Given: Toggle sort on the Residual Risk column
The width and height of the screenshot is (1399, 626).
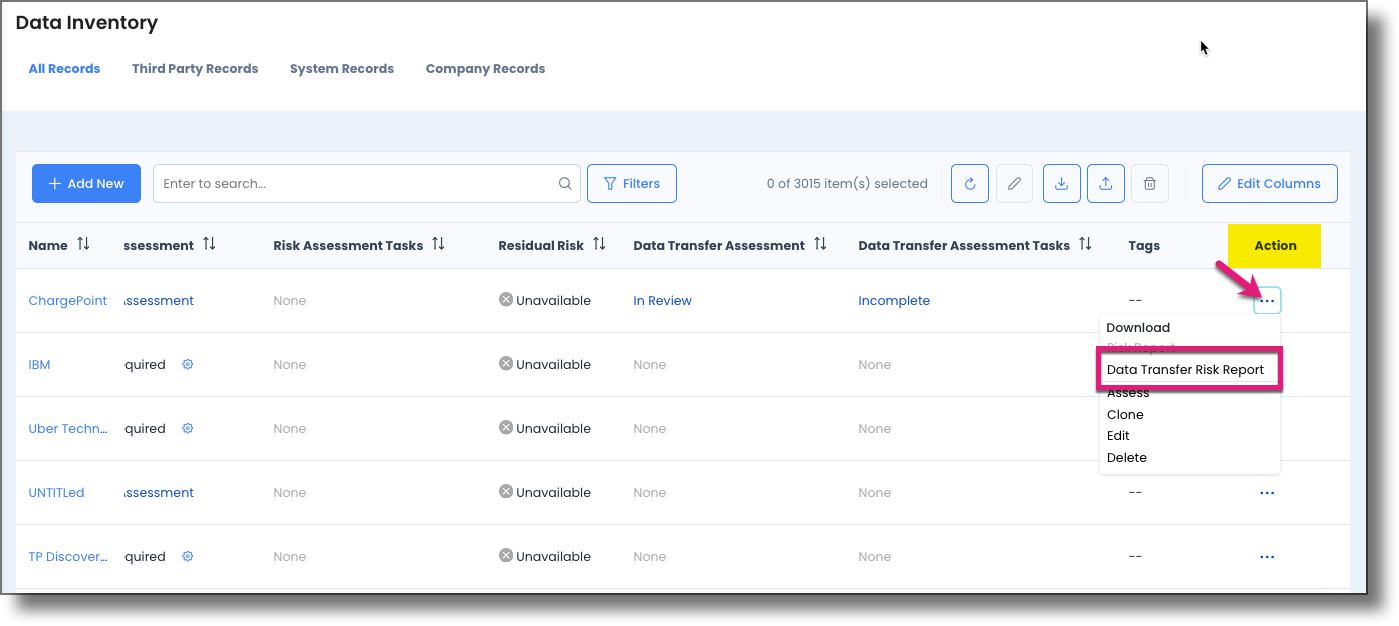Looking at the screenshot, I should tap(599, 245).
